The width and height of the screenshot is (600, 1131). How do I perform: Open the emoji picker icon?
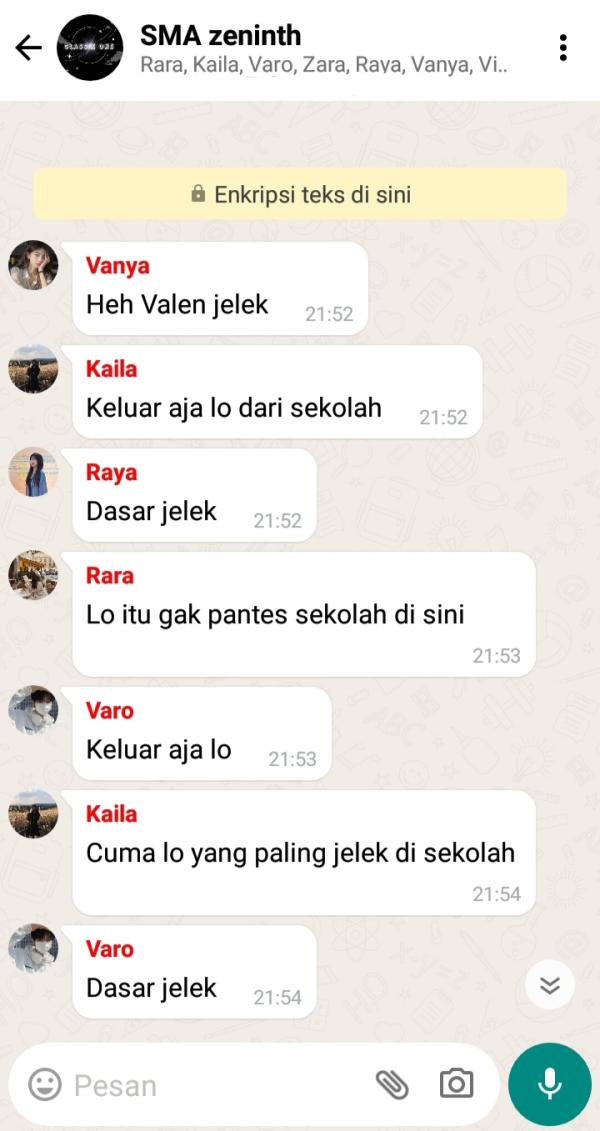coord(45,1084)
